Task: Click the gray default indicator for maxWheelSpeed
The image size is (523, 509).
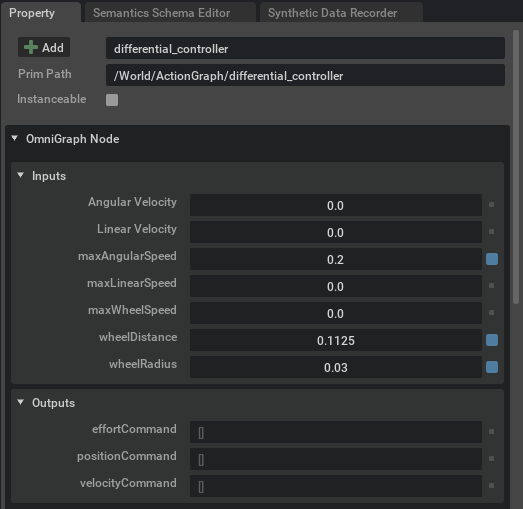Action: tap(491, 313)
